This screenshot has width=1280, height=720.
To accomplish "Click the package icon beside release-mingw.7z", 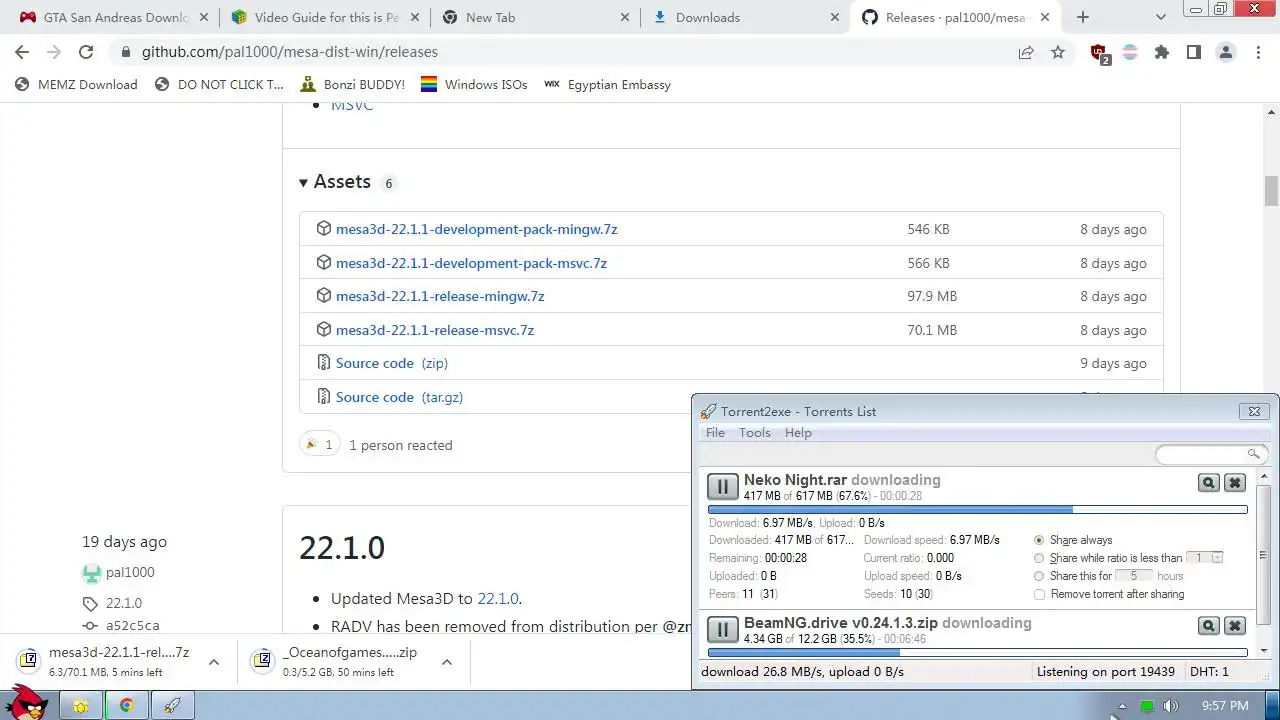I will pyautogui.click(x=323, y=296).
